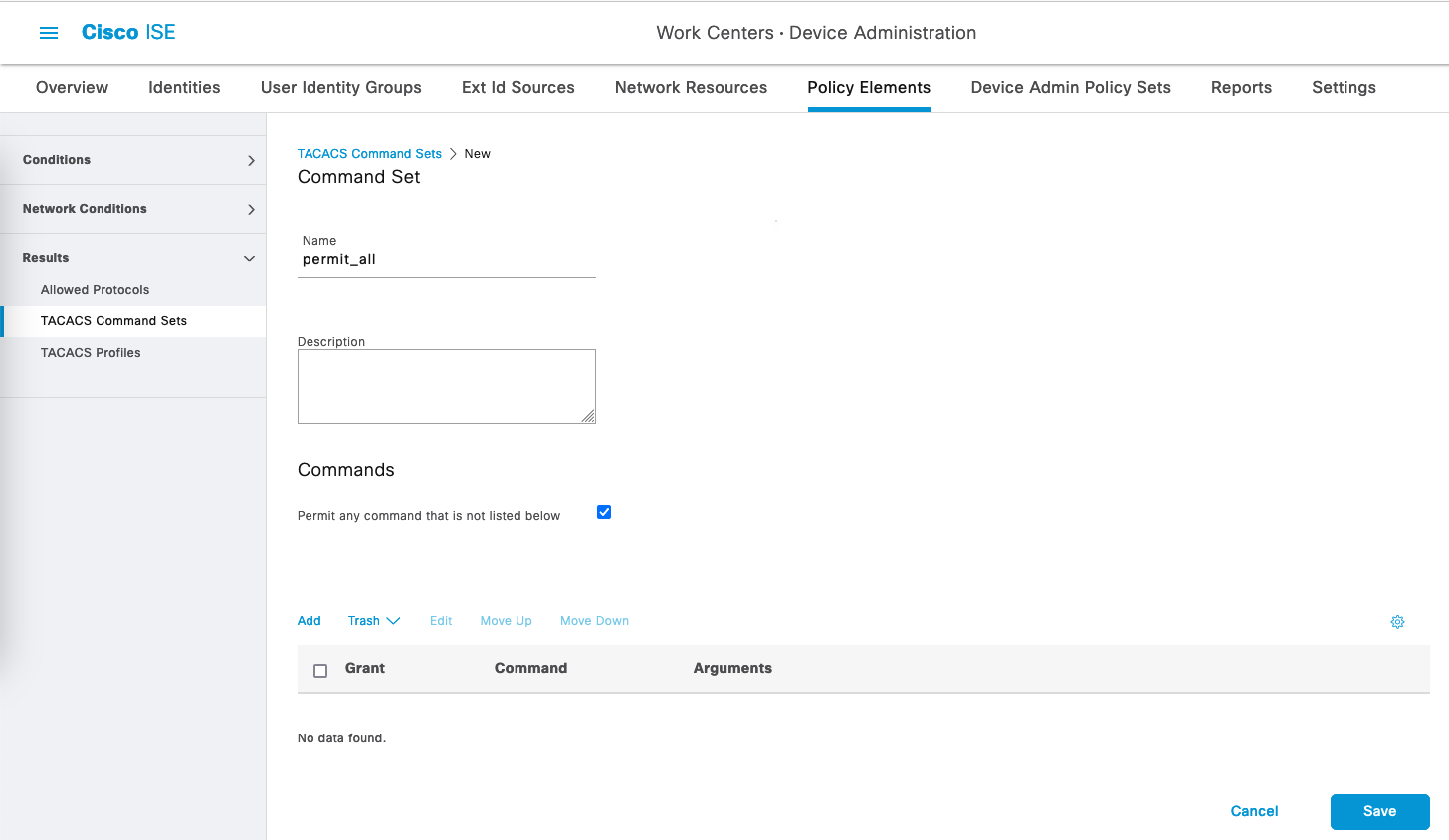Switch to Device Admin Policy Sets tab
The image size is (1449, 840).
[x=1071, y=88]
